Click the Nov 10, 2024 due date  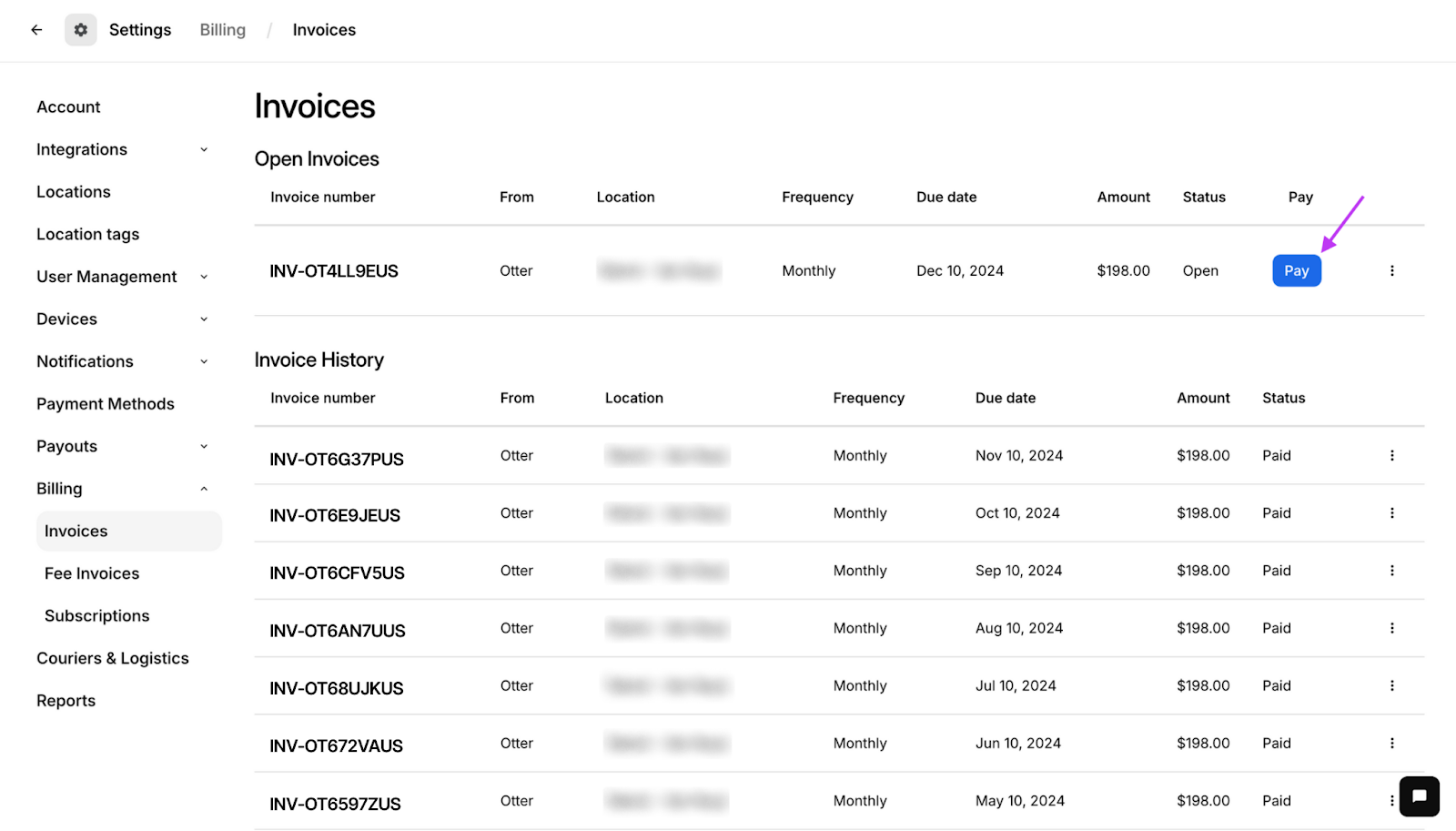[1019, 456]
